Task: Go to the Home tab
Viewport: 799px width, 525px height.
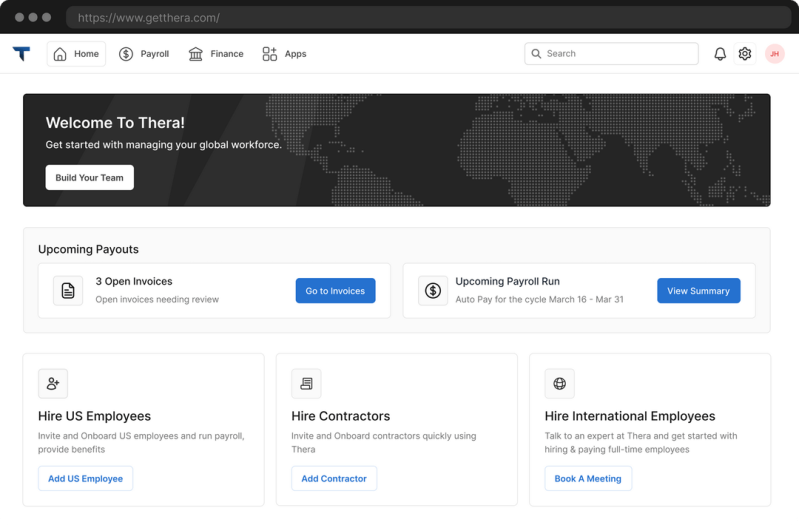Action: point(76,54)
